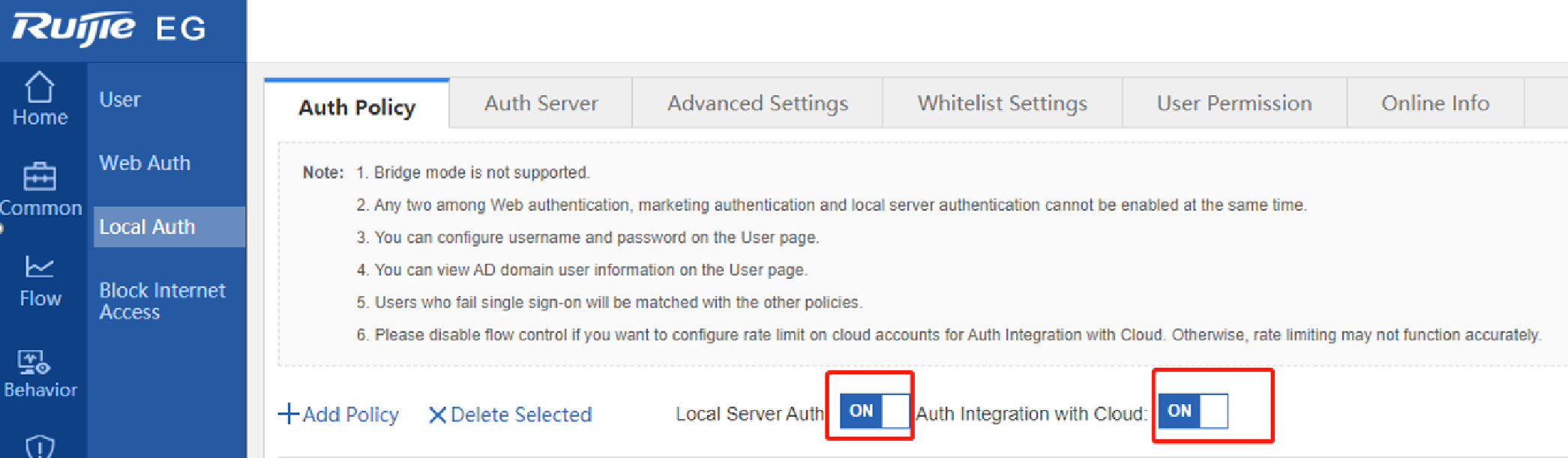Viewport: 1568px width, 458px height.
Task: Open the Flow chart icon section
Action: (40, 268)
